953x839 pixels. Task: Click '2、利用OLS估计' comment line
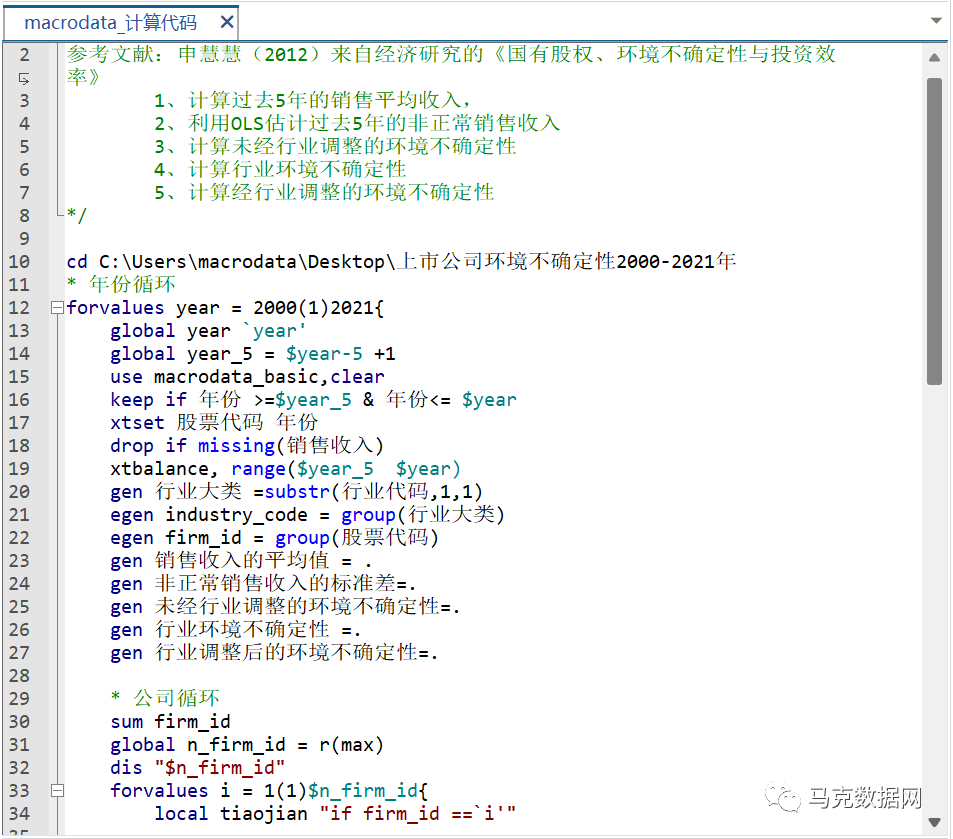click(357, 123)
